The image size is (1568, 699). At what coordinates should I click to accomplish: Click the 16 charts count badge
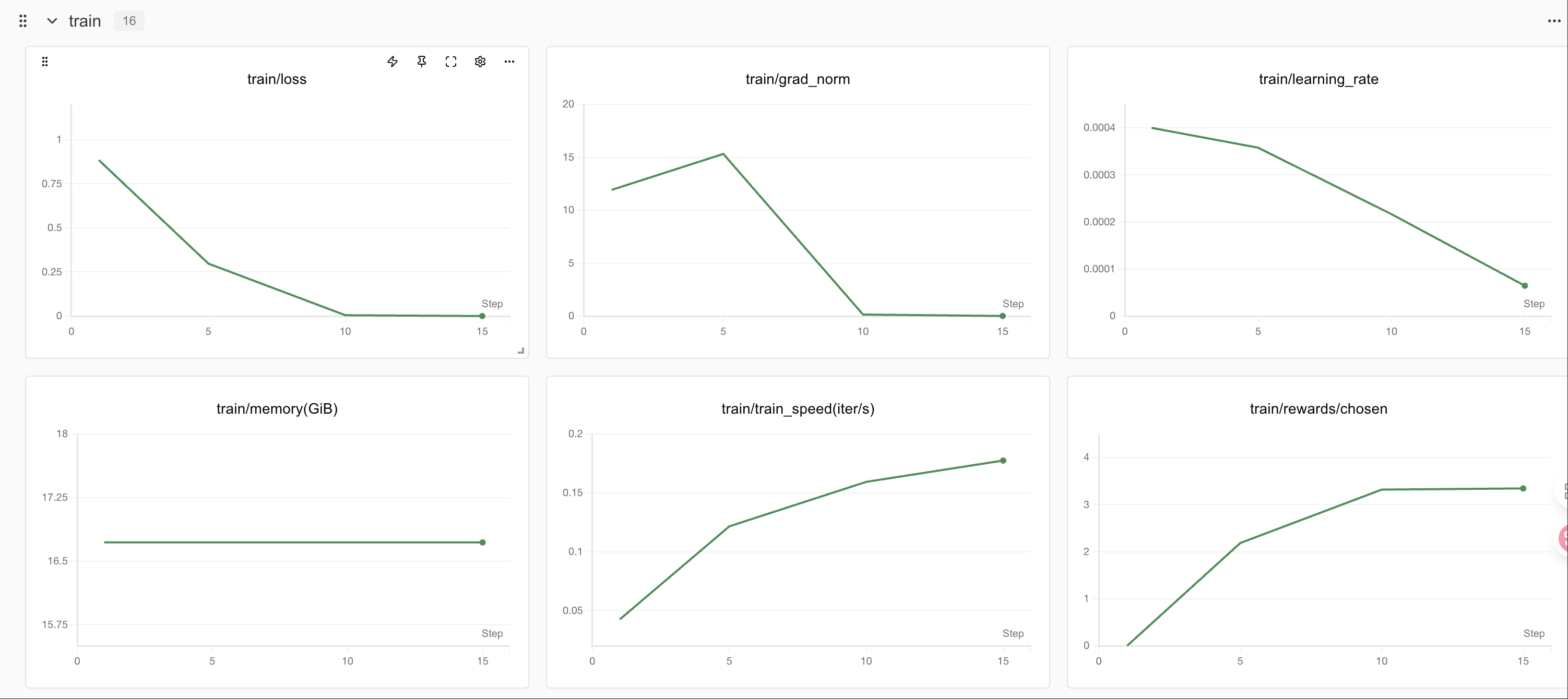coord(129,21)
